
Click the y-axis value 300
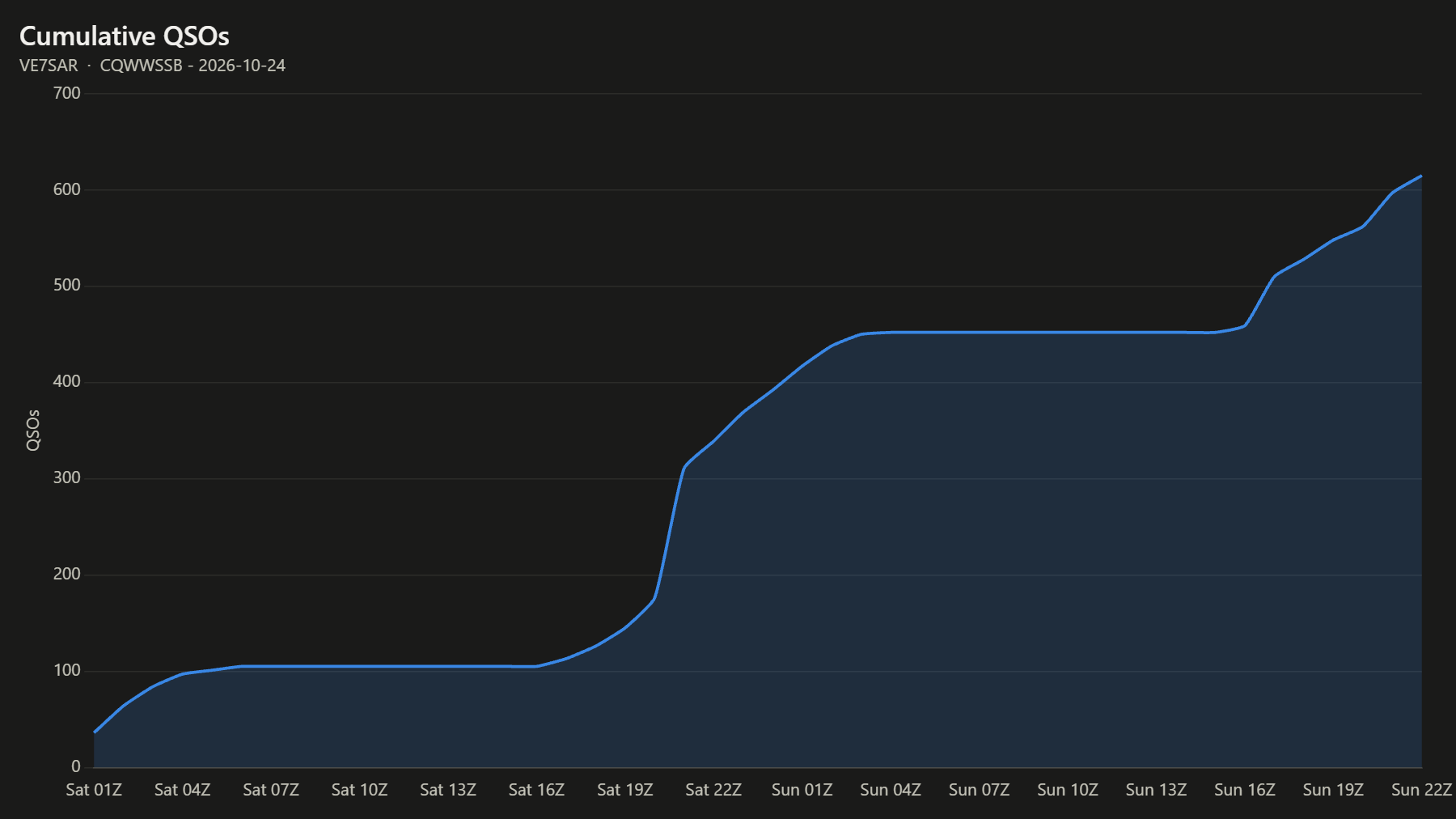coord(67,477)
